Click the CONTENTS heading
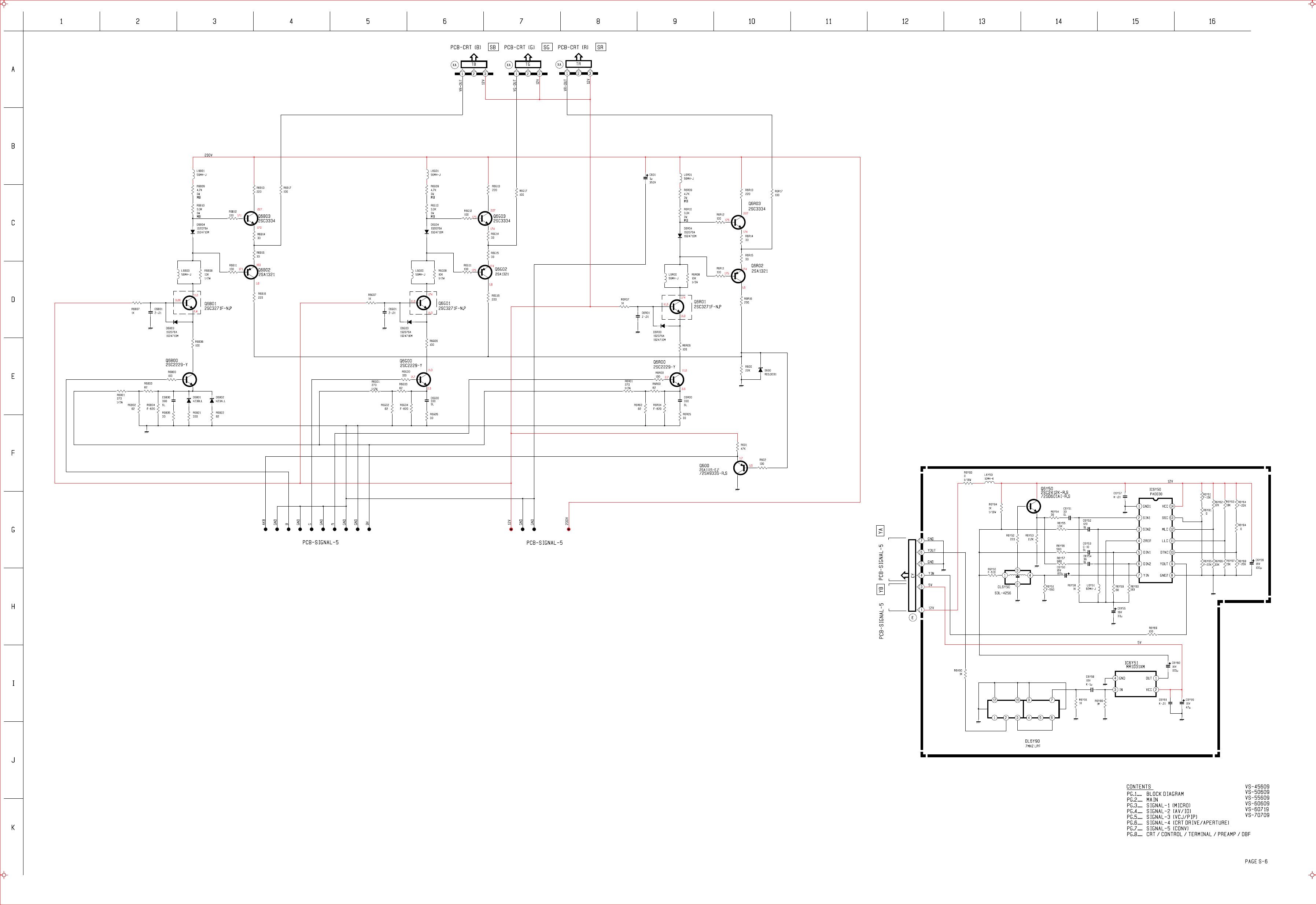Viewport: 1316px width, 905px height. pos(1139,787)
